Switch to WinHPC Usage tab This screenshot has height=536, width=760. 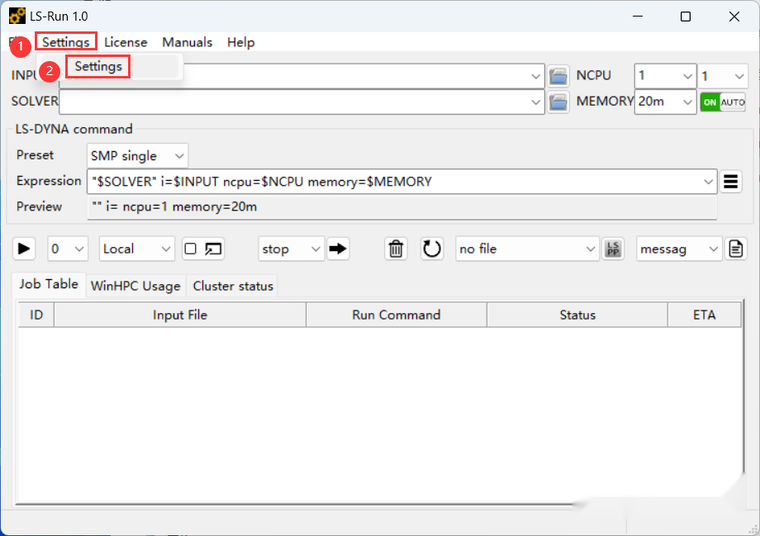pyautogui.click(x=135, y=286)
